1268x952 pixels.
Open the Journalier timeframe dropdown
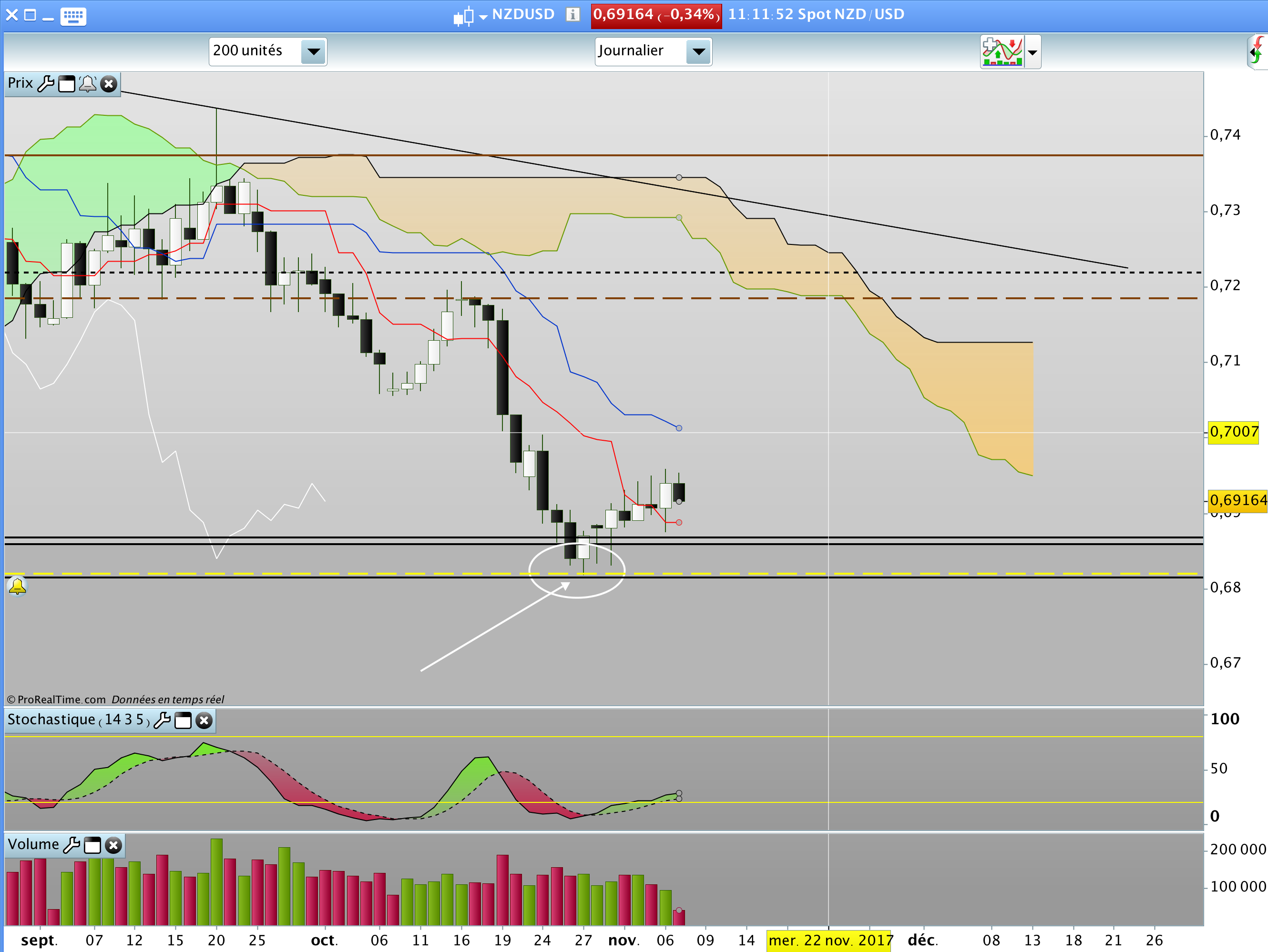coord(698,51)
